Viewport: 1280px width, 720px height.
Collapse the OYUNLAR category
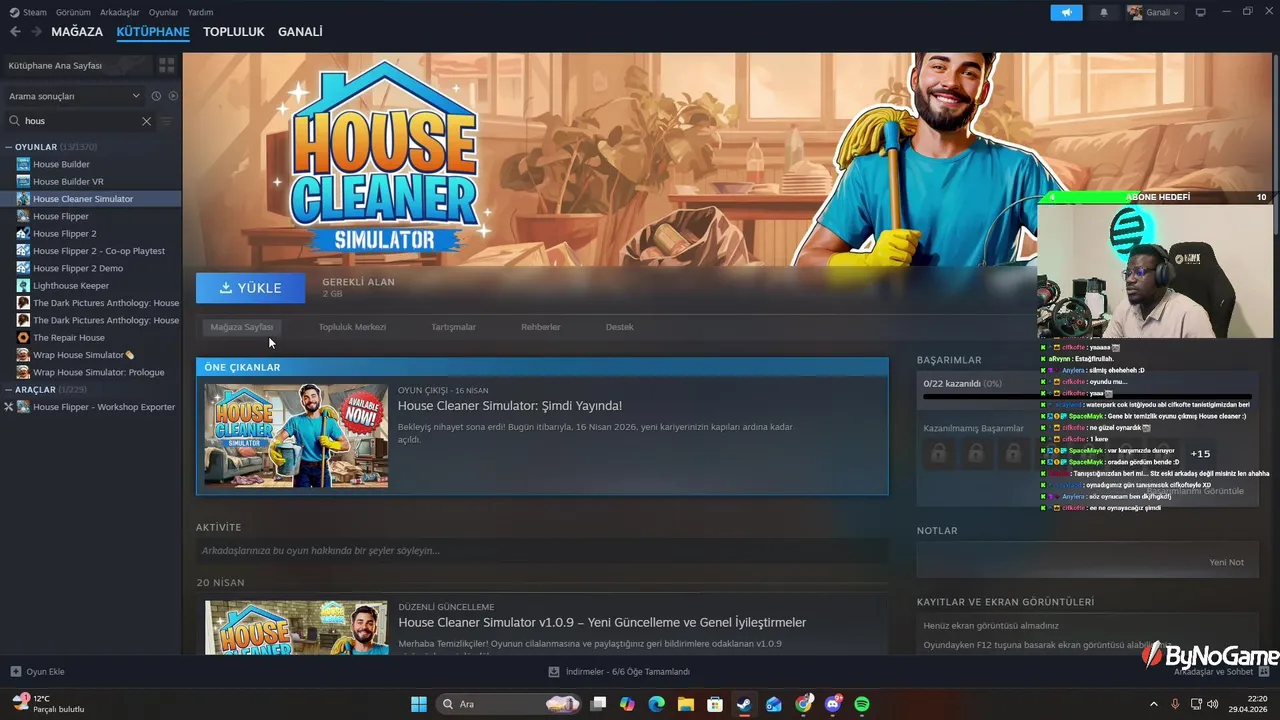click(x=9, y=147)
